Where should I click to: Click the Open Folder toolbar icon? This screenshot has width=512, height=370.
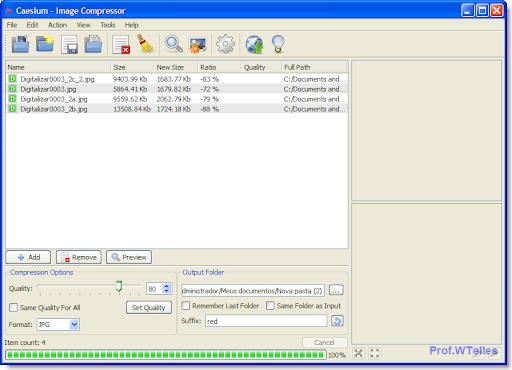click(45, 44)
